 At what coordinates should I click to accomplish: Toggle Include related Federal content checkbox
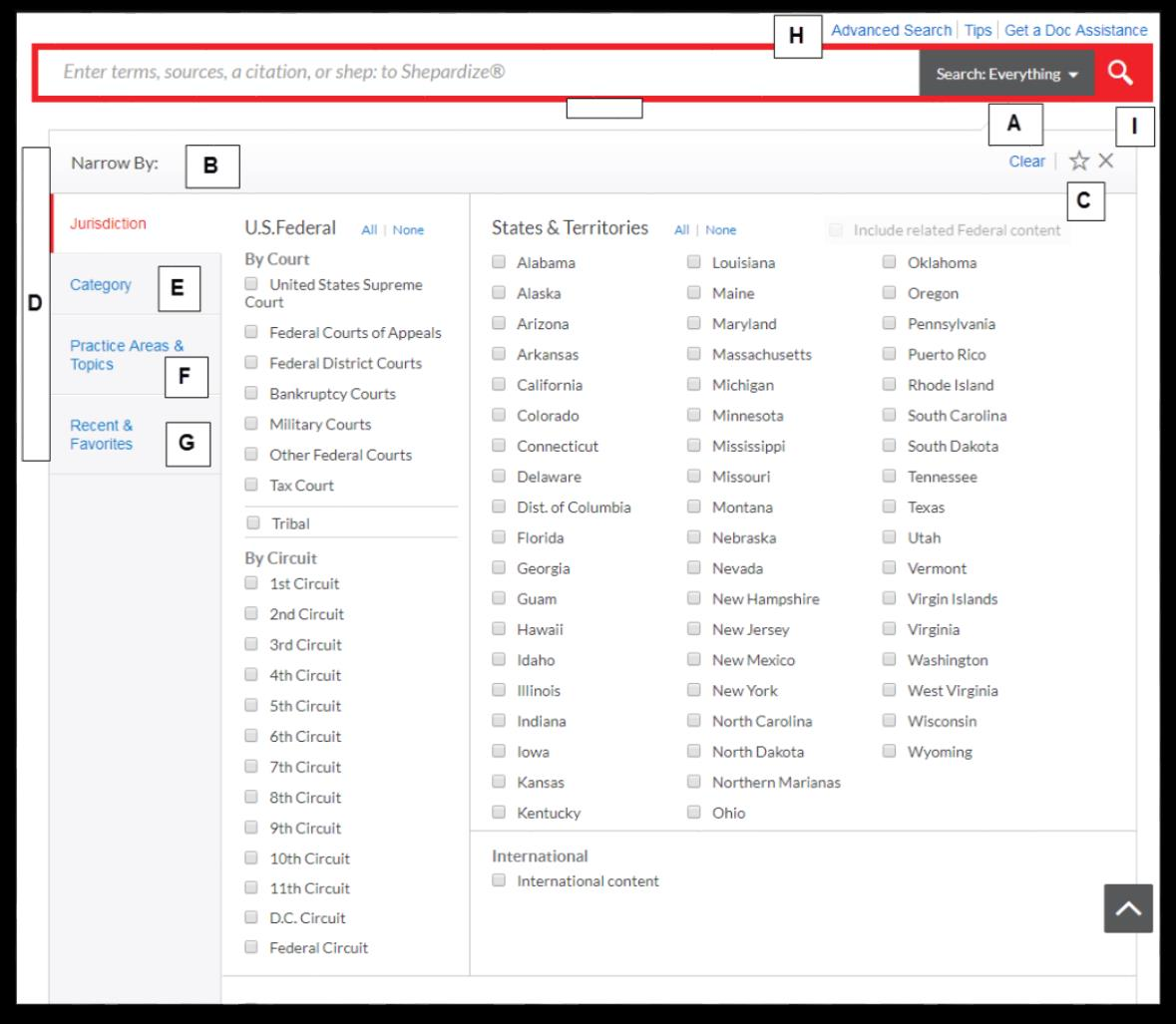pos(836,230)
